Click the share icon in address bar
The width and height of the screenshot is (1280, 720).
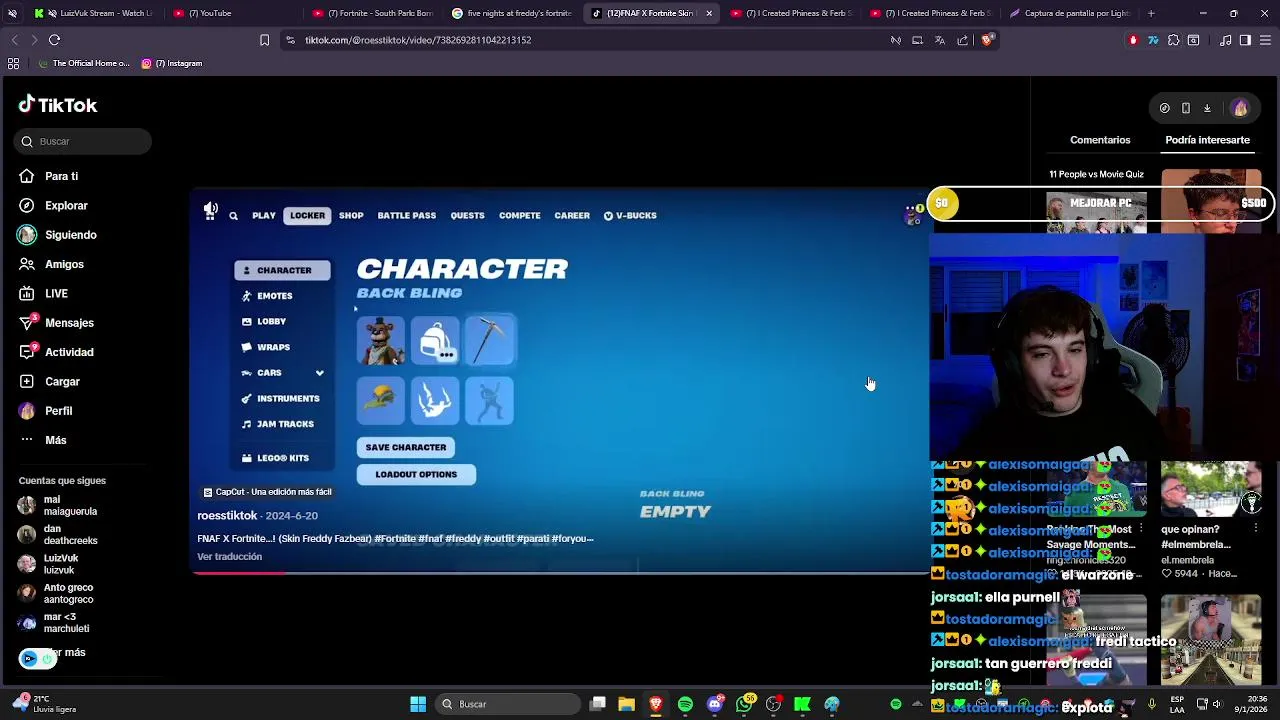pyautogui.click(x=962, y=40)
